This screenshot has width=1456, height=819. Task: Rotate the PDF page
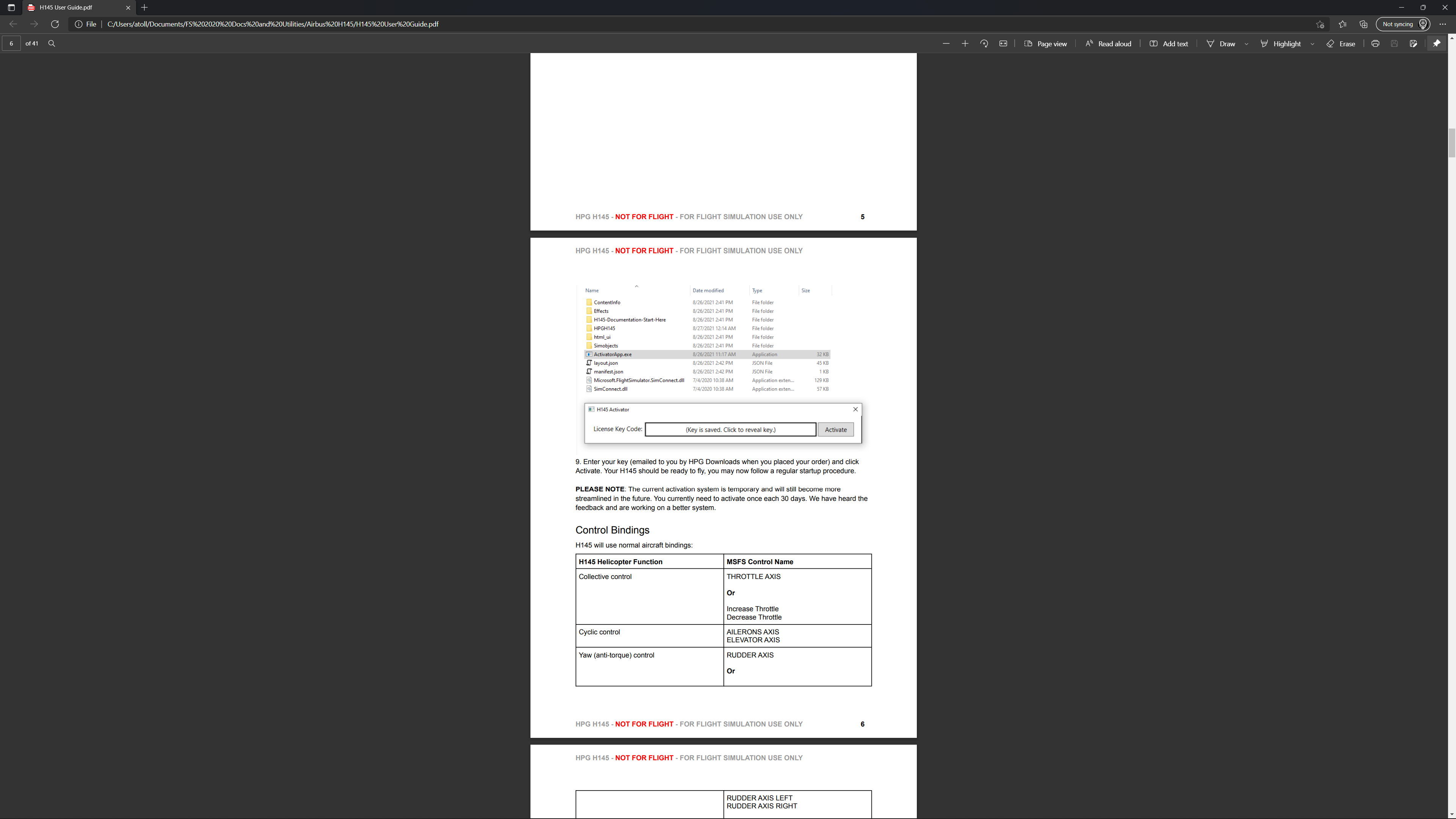(984, 43)
